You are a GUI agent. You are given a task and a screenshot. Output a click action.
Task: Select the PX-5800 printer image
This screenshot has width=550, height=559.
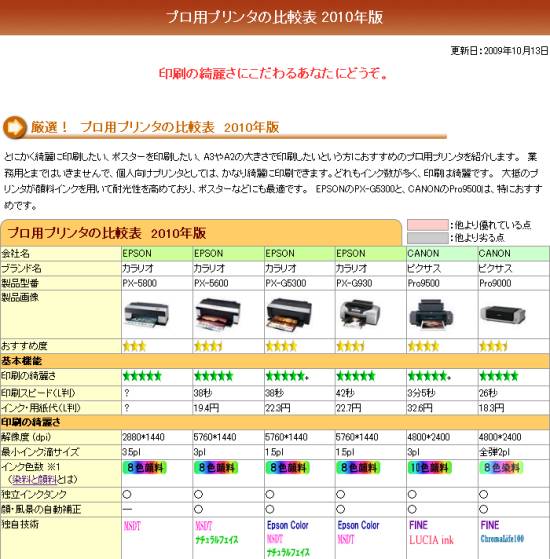click(146, 314)
